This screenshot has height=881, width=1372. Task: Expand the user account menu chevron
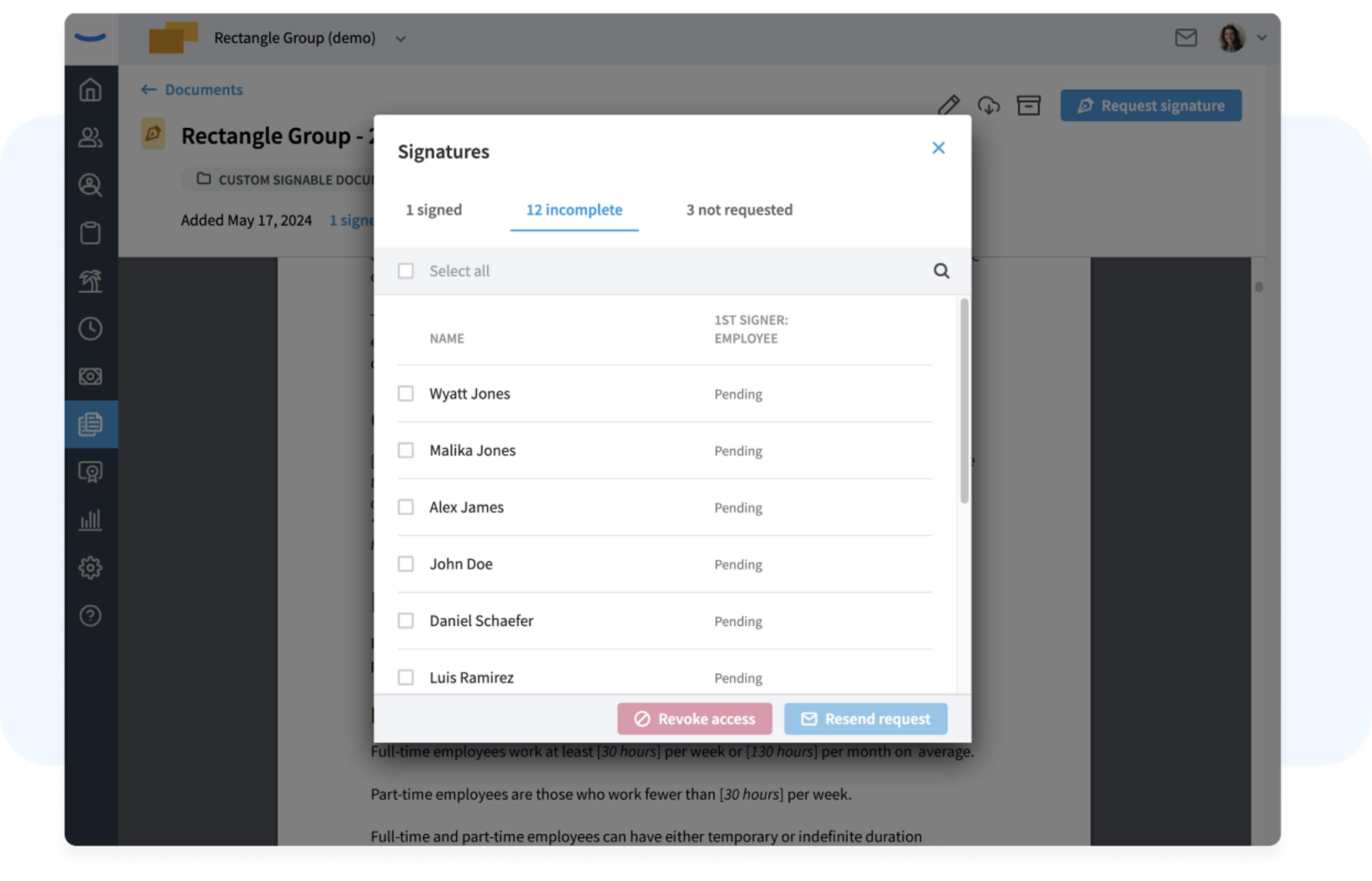click(1262, 38)
